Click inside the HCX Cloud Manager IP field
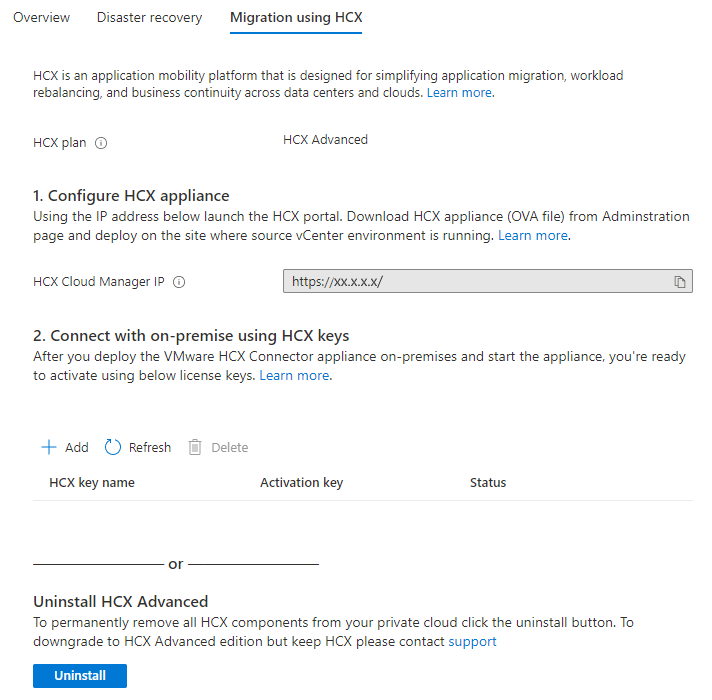Viewport: 712px width, 700px height. tap(470, 282)
